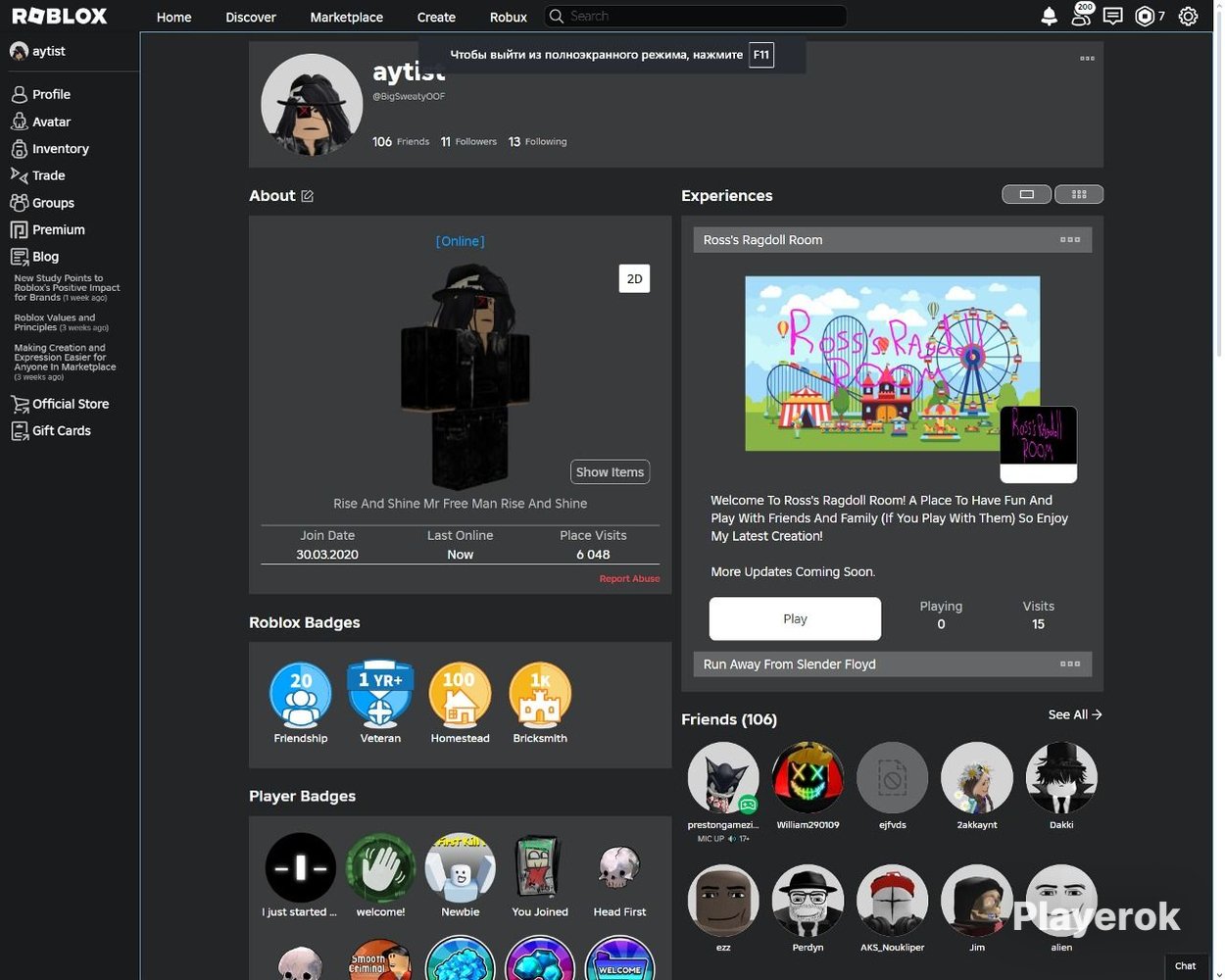The height and width of the screenshot is (980, 1225).
Task: Click the Play button for Ross's Ragdoll Room
Action: coord(795,619)
